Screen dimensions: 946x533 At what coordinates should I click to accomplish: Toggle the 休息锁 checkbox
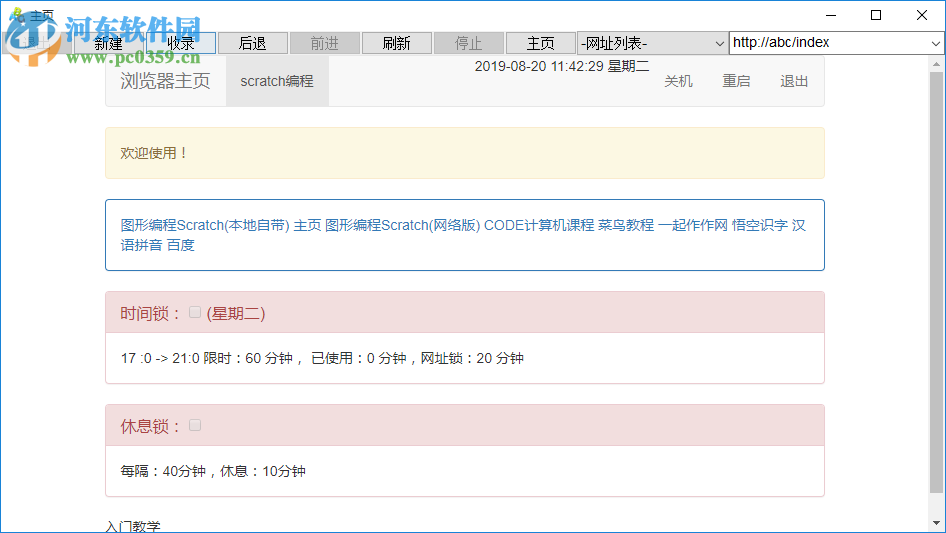pyautogui.click(x=195, y=425)
